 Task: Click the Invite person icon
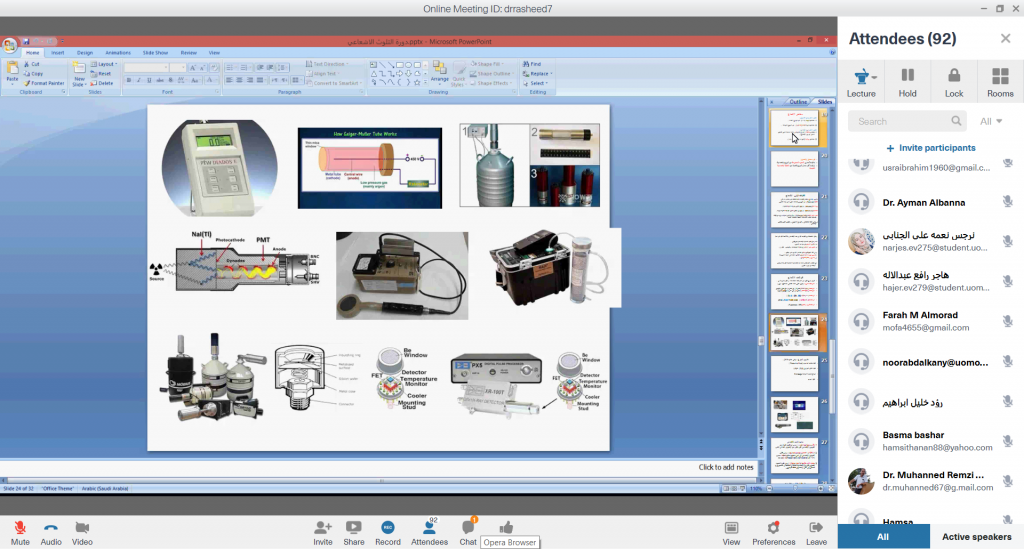pyautogui.click(x=322, y=527)
